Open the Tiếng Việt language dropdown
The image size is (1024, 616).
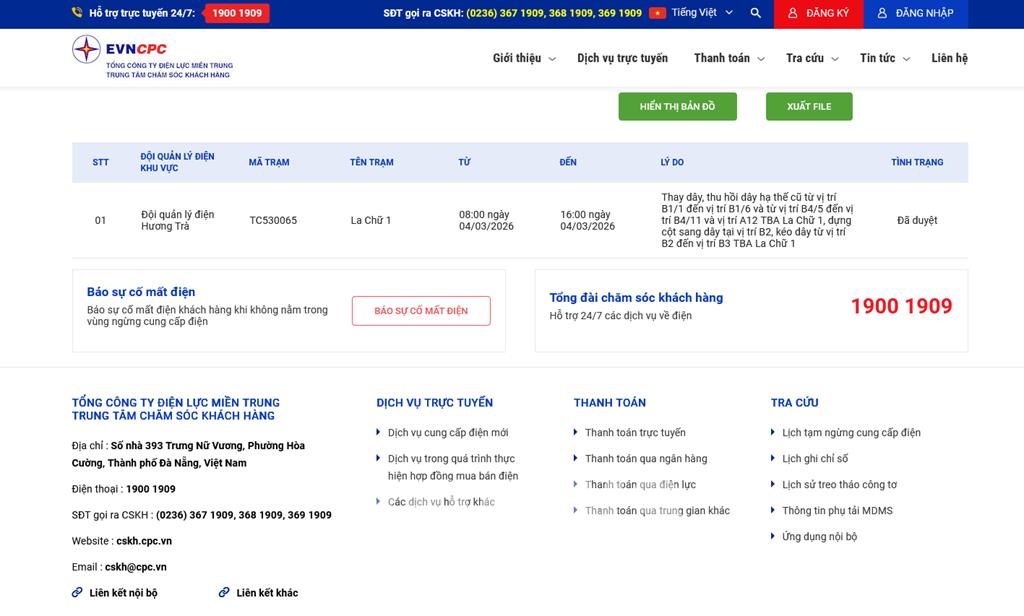click(702, 13)
